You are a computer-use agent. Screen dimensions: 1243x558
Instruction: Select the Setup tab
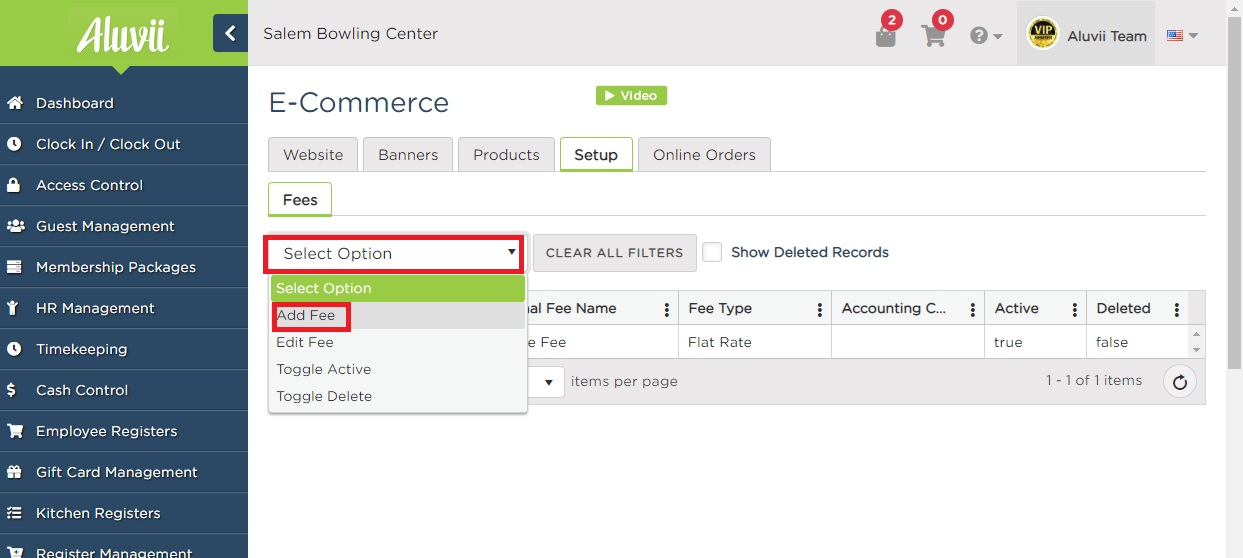pos(596,155)
